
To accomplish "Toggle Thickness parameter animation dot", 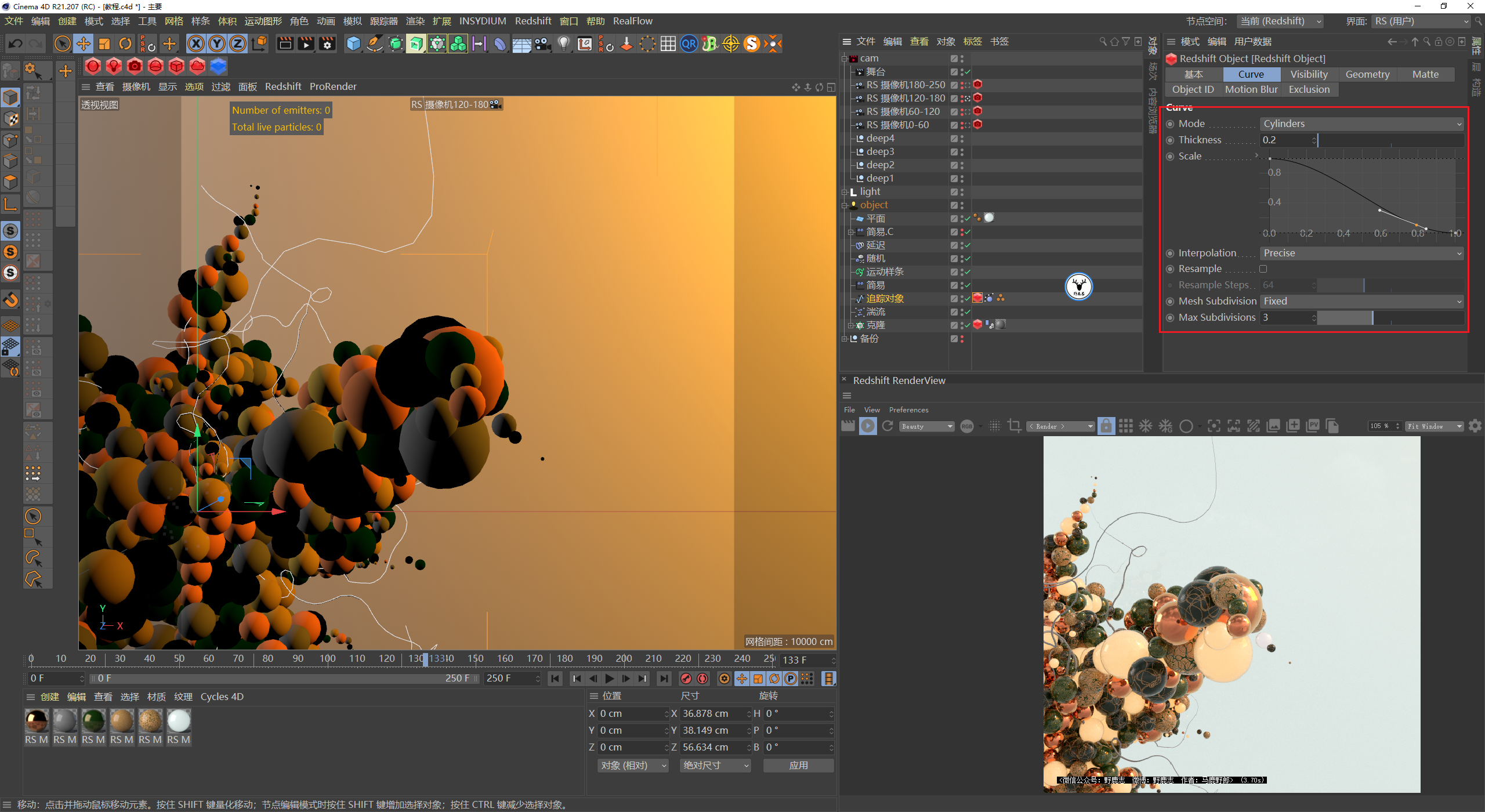I will (x=1170, y=140).
